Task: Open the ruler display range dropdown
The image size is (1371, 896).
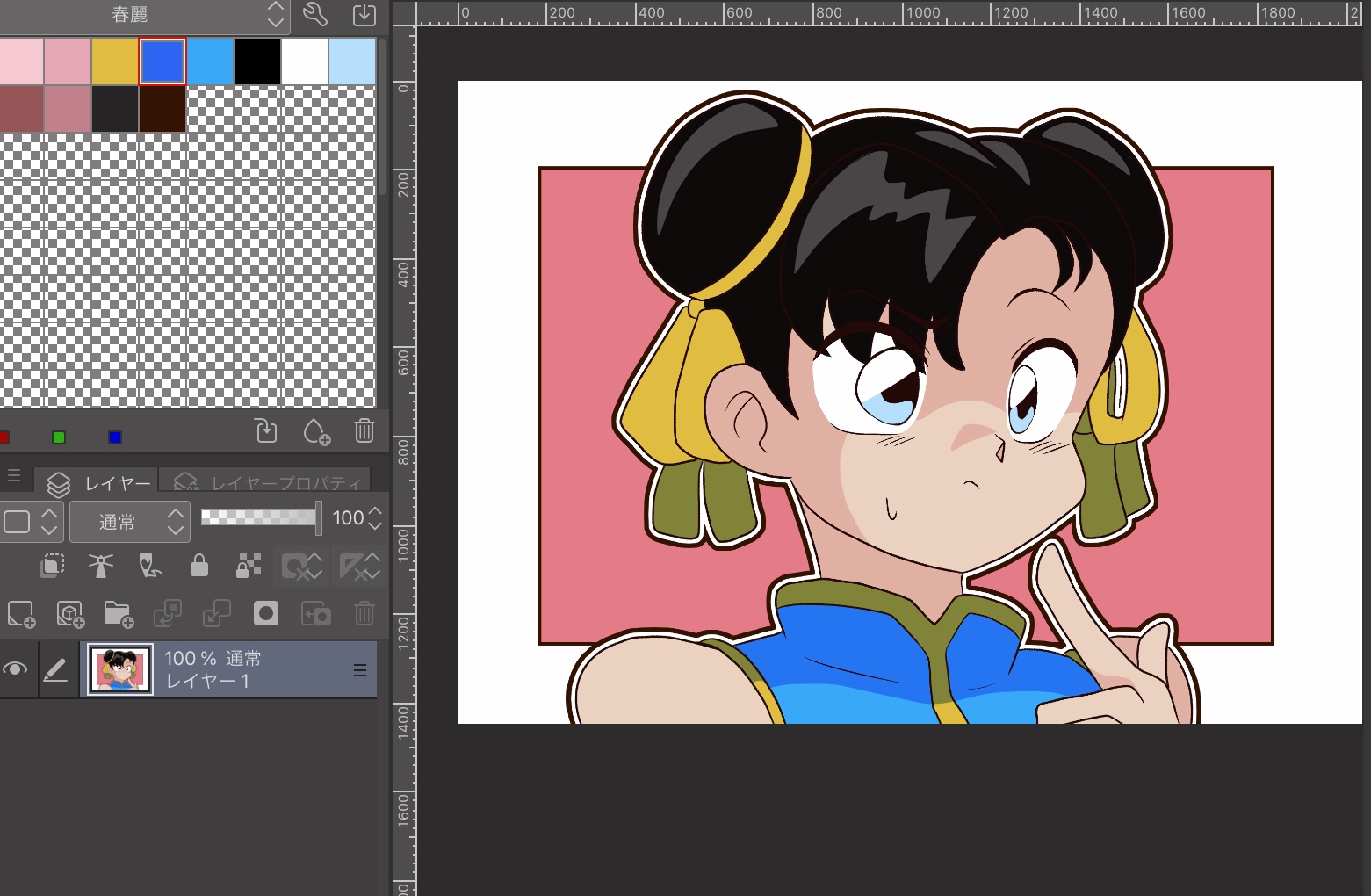Action: pyautogui.click(x=360, y=566)
